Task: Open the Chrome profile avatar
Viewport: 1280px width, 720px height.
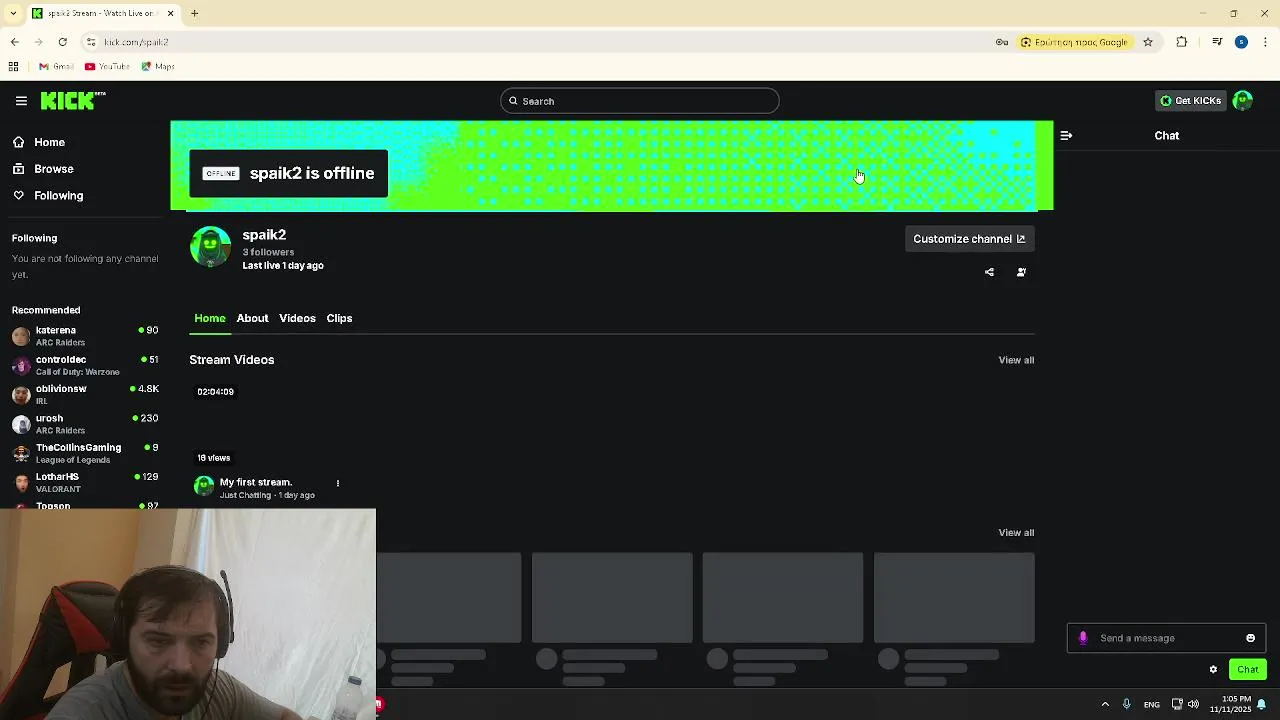Action: pos(1241,42)
